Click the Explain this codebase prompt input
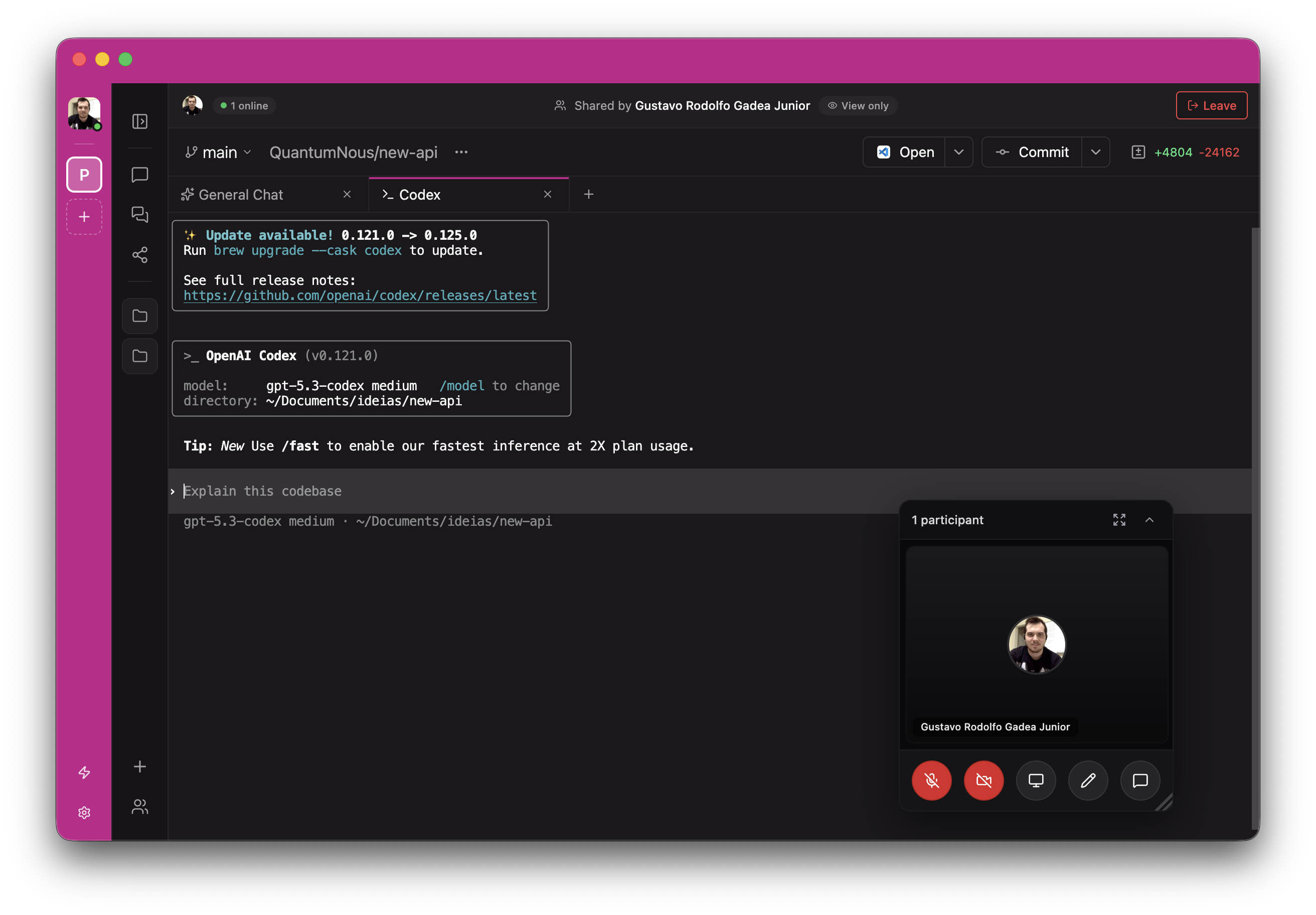 [x=710, y=491]
